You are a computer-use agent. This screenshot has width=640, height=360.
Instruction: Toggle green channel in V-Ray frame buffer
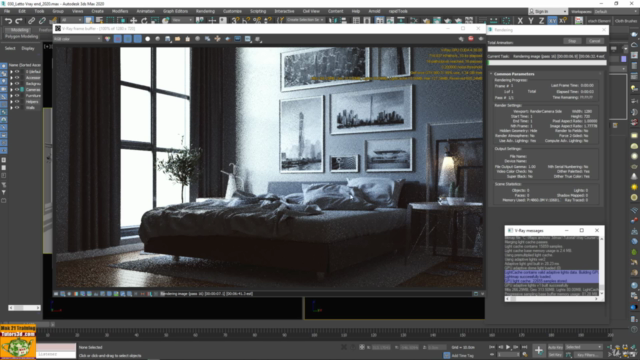point(127,39)
